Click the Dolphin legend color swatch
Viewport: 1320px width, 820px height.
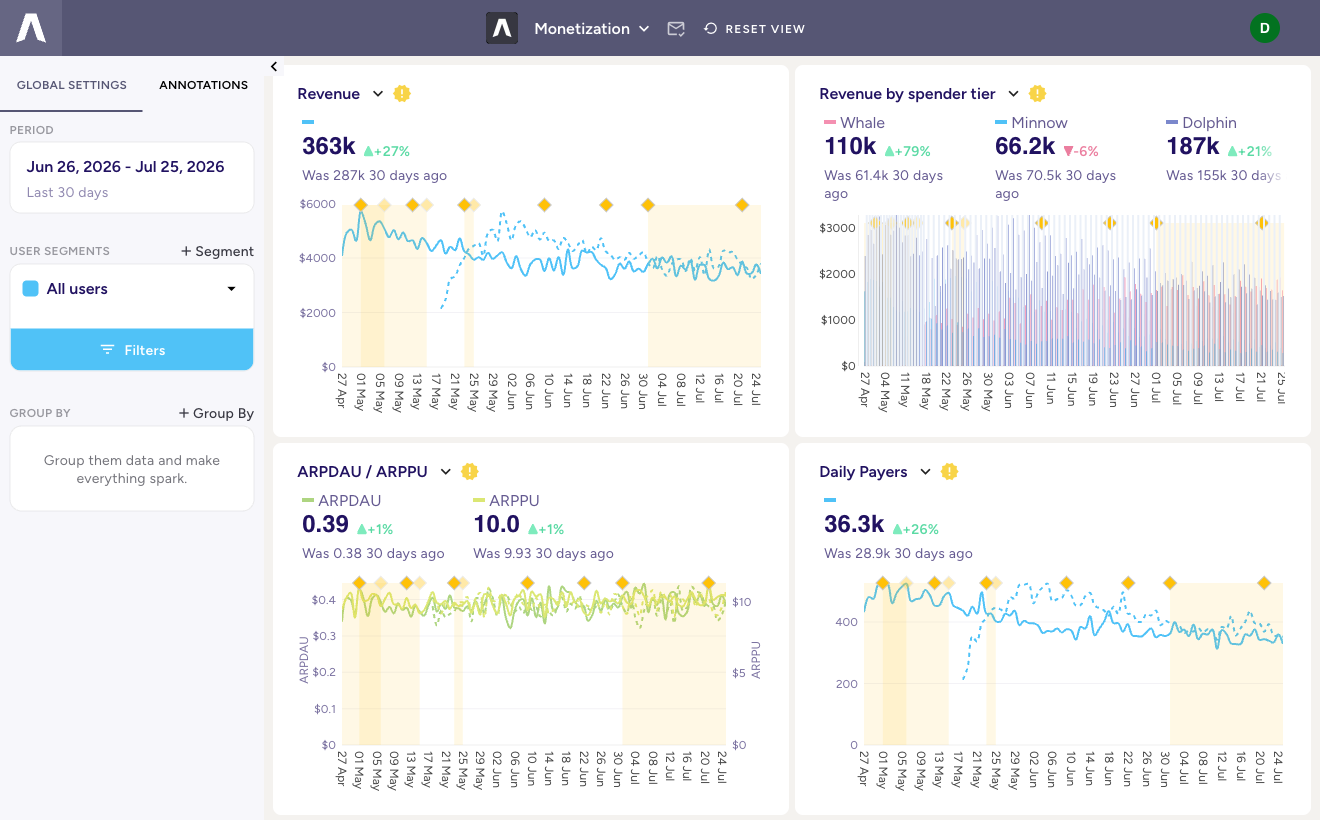1172,122
